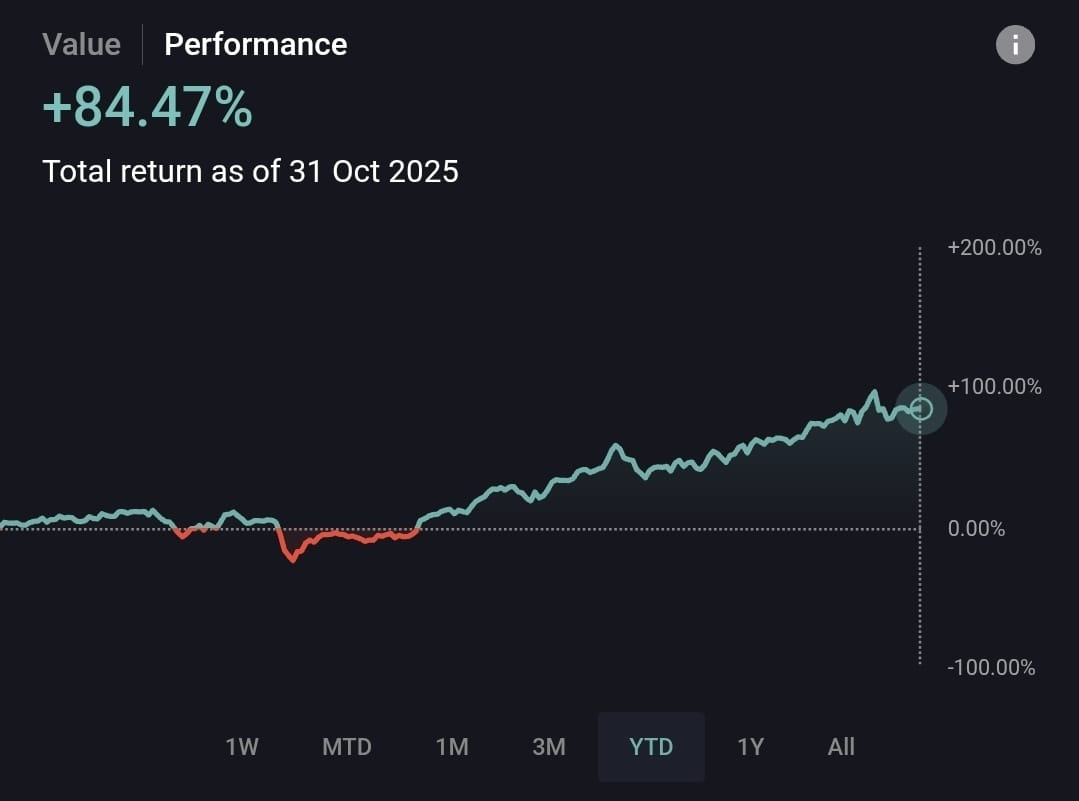
Task: Switch chart to 1M range
Action: click(x=452, y=747)
